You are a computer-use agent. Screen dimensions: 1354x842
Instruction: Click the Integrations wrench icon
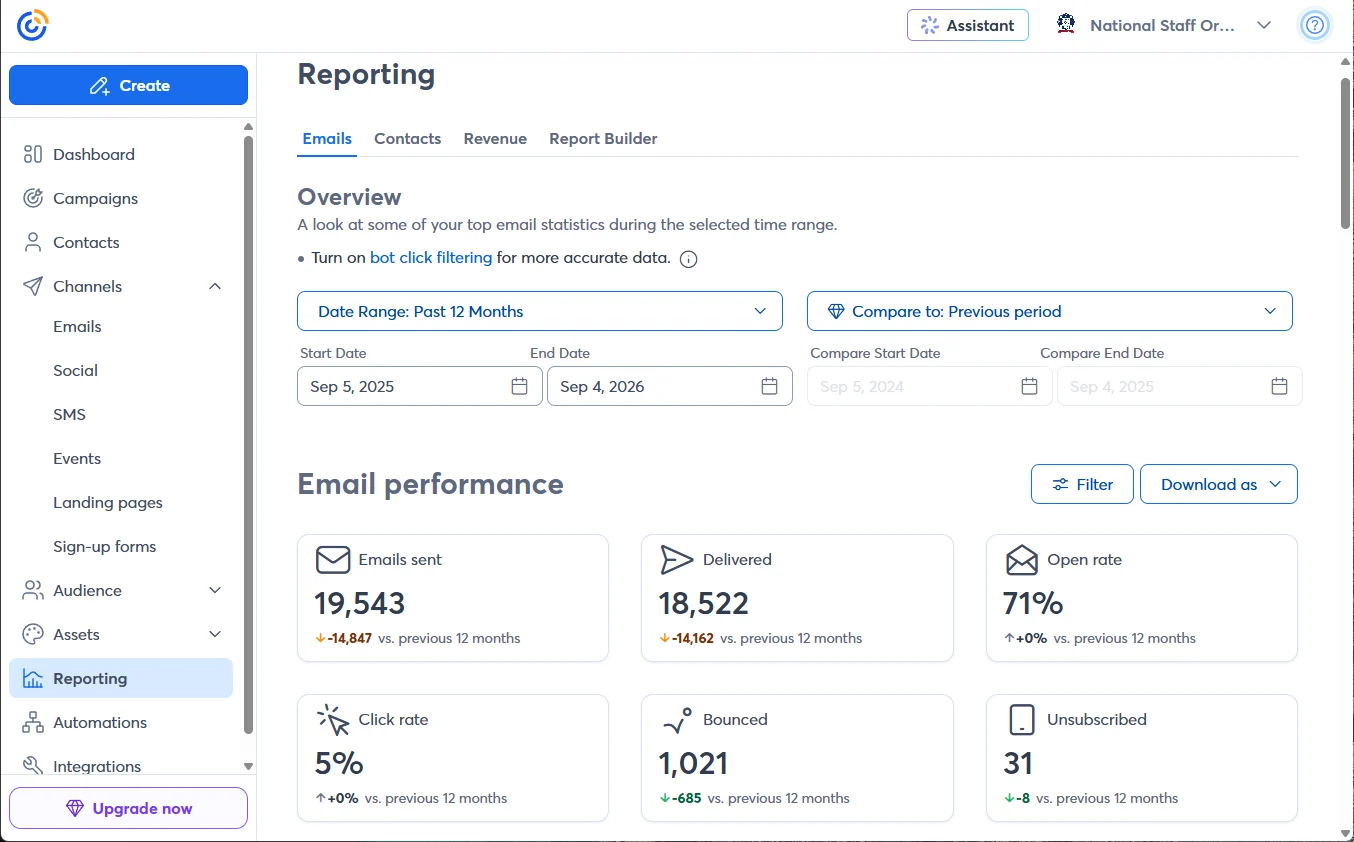tap(33, 766)
